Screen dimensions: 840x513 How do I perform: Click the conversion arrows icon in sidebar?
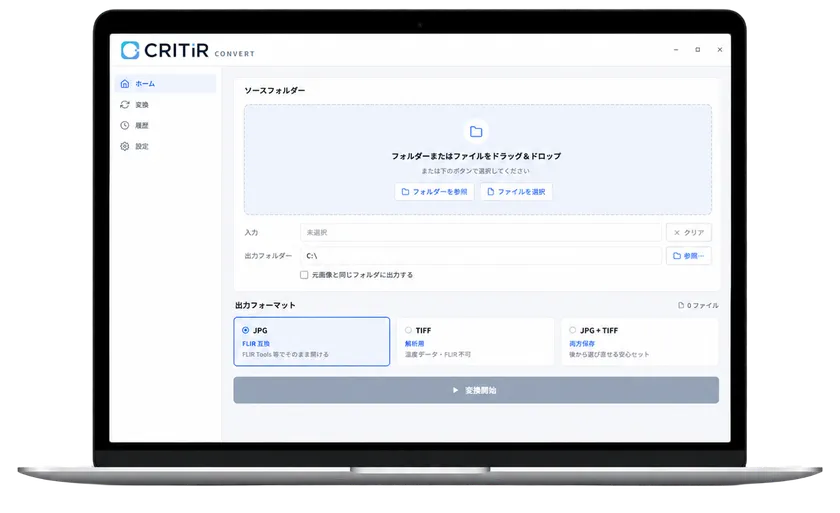click(x=125, y=104)
